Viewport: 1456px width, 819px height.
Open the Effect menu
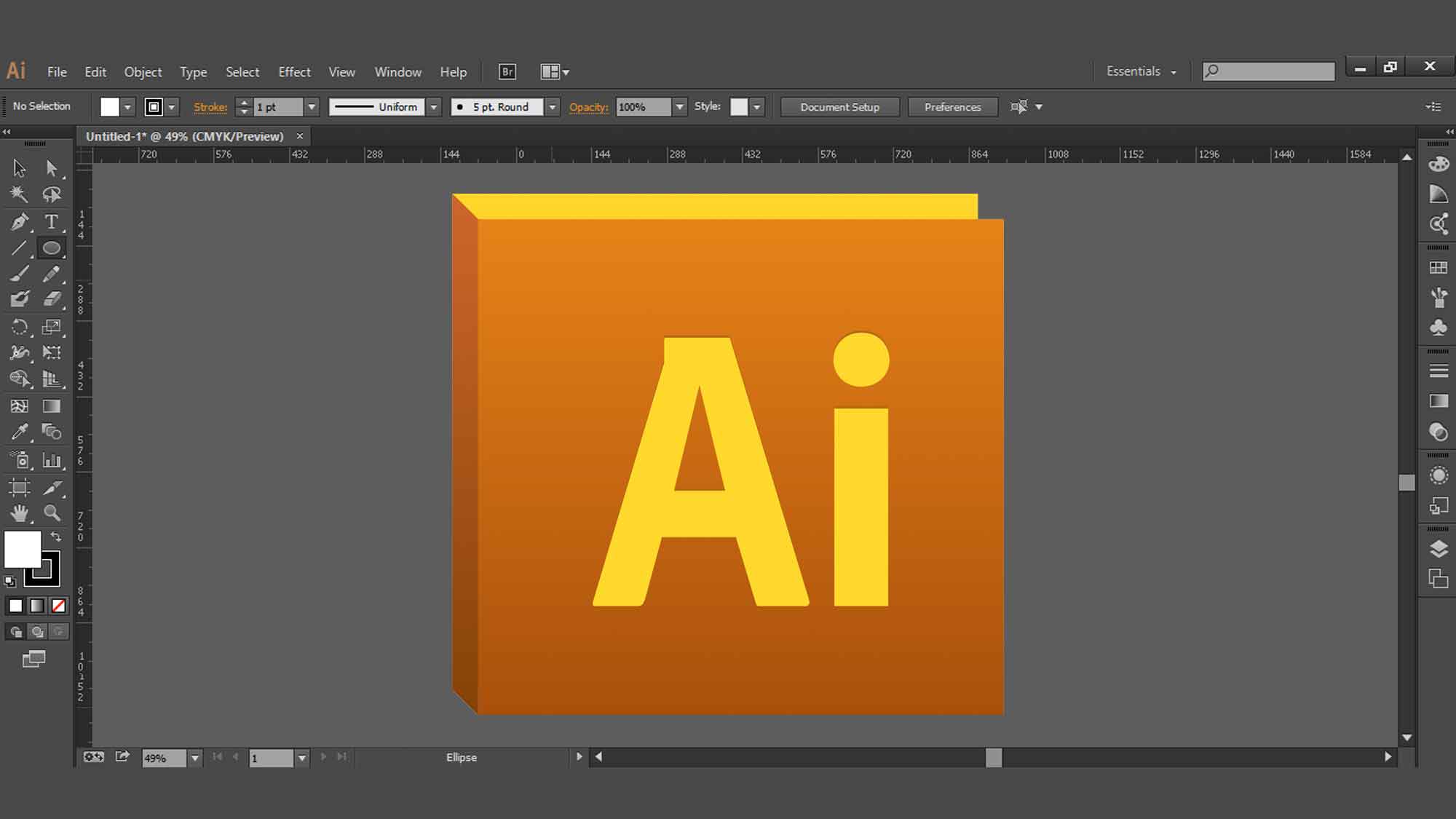[x=294, y=72]
